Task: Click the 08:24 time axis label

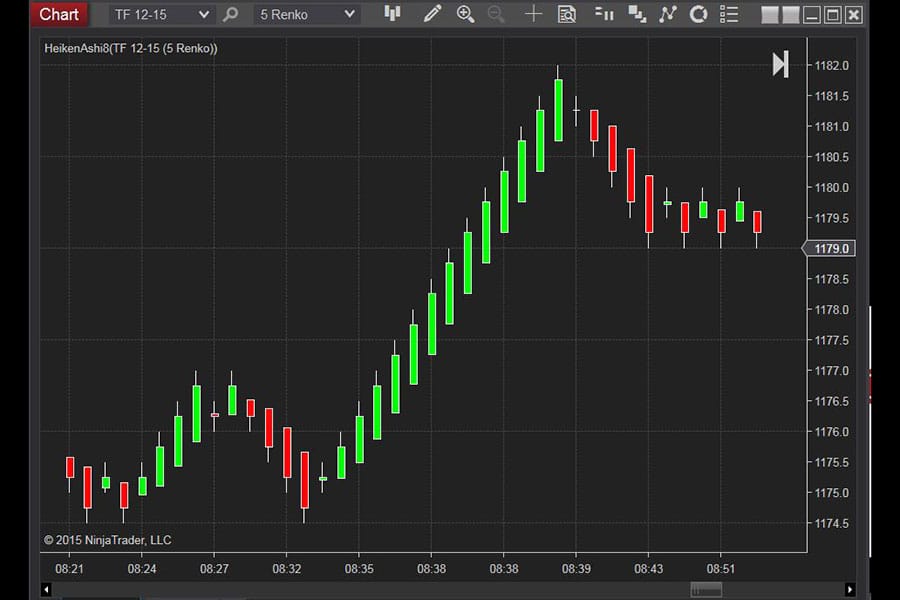Action: click(x=142, y=569)
